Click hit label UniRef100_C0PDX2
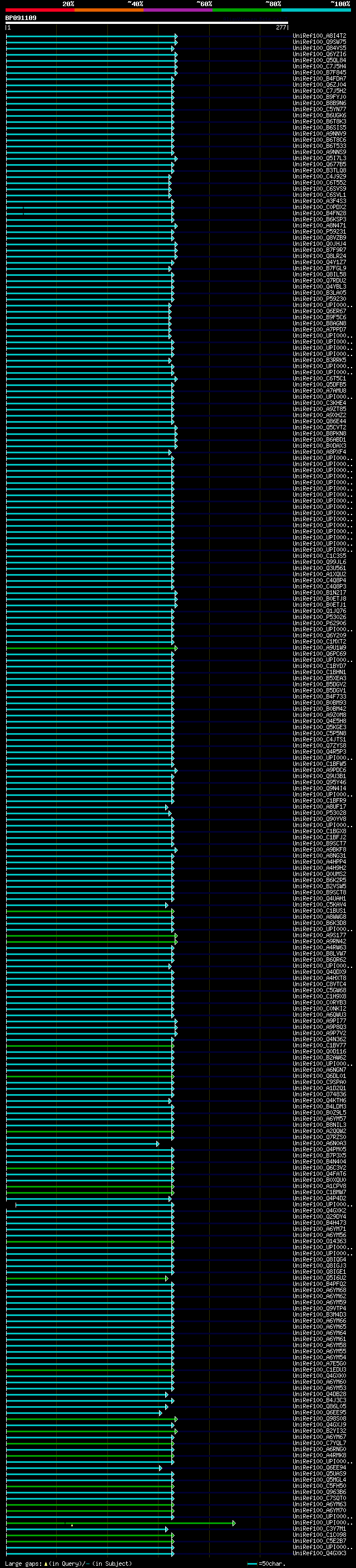This screenshot has height=1568, width=356. point(319,207)
